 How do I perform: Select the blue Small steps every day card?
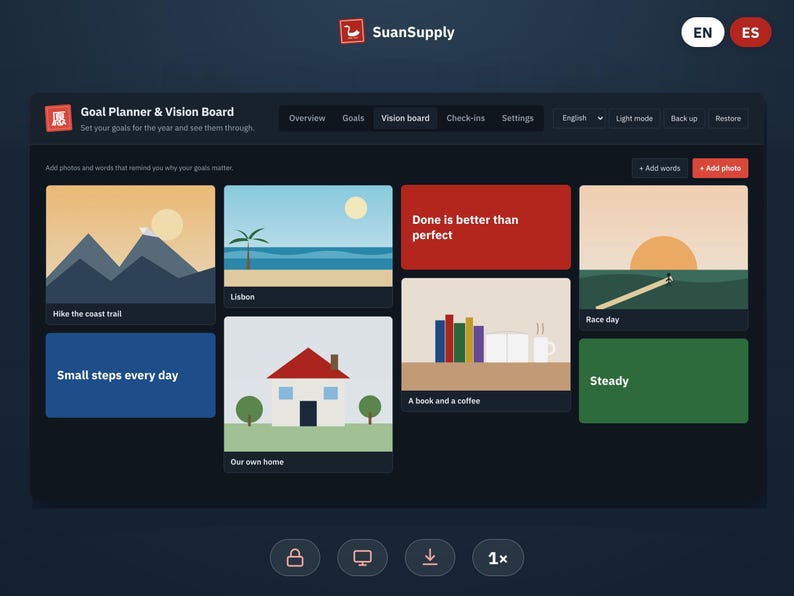pos(130,375)
